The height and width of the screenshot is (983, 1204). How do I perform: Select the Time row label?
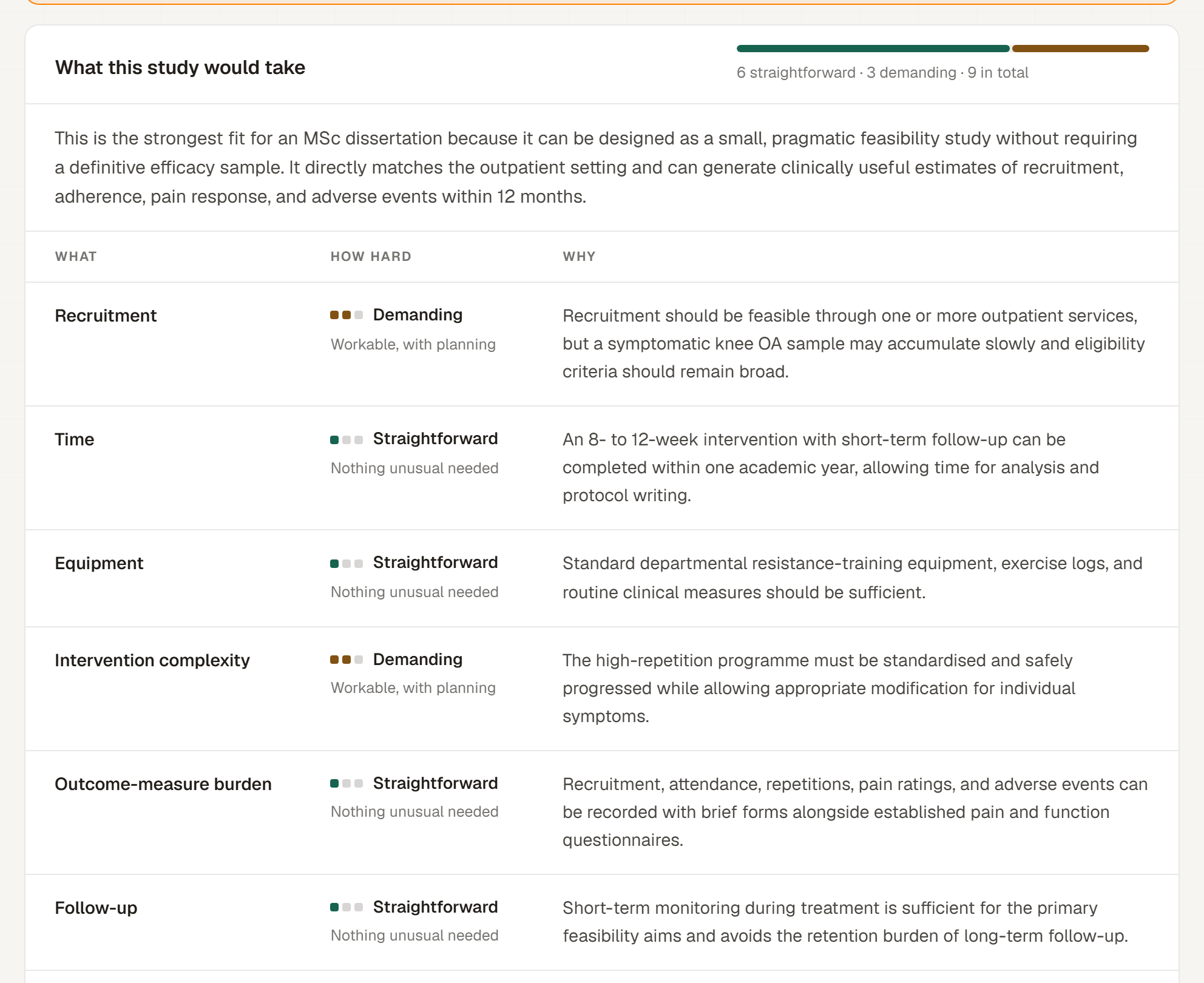coord(75,439)
